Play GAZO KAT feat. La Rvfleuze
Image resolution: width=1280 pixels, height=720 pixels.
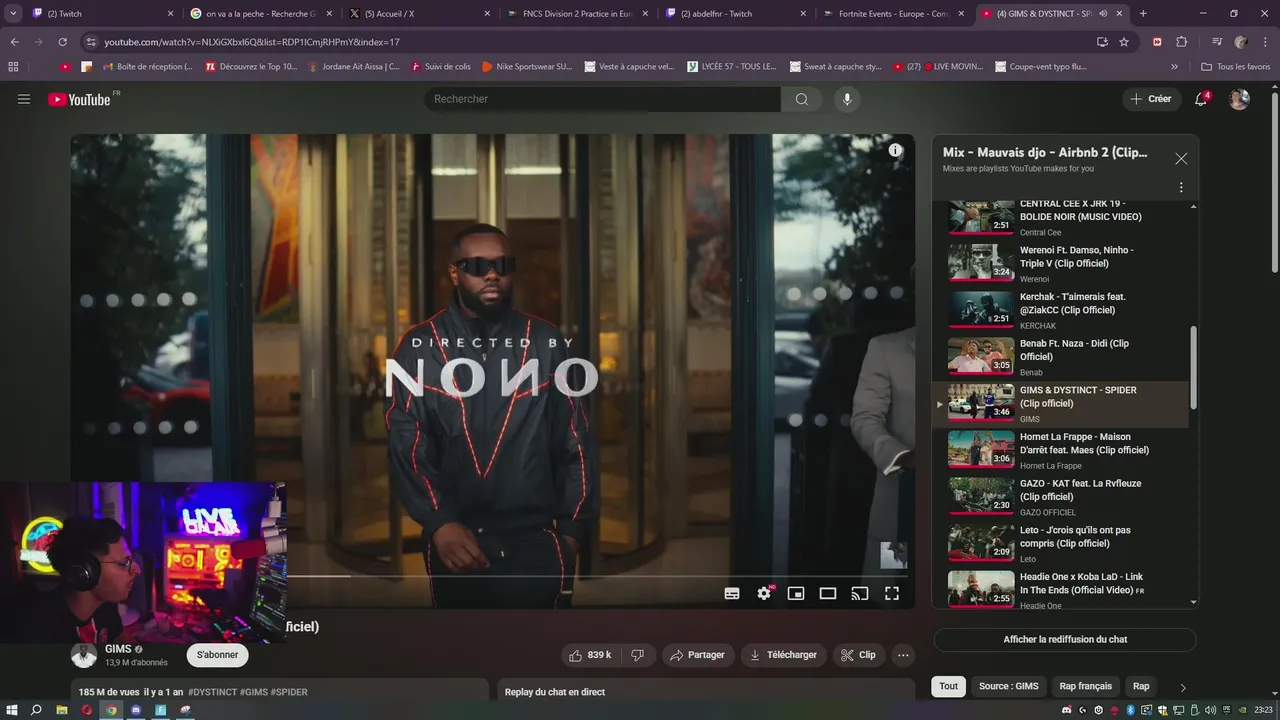(1060, 497)
